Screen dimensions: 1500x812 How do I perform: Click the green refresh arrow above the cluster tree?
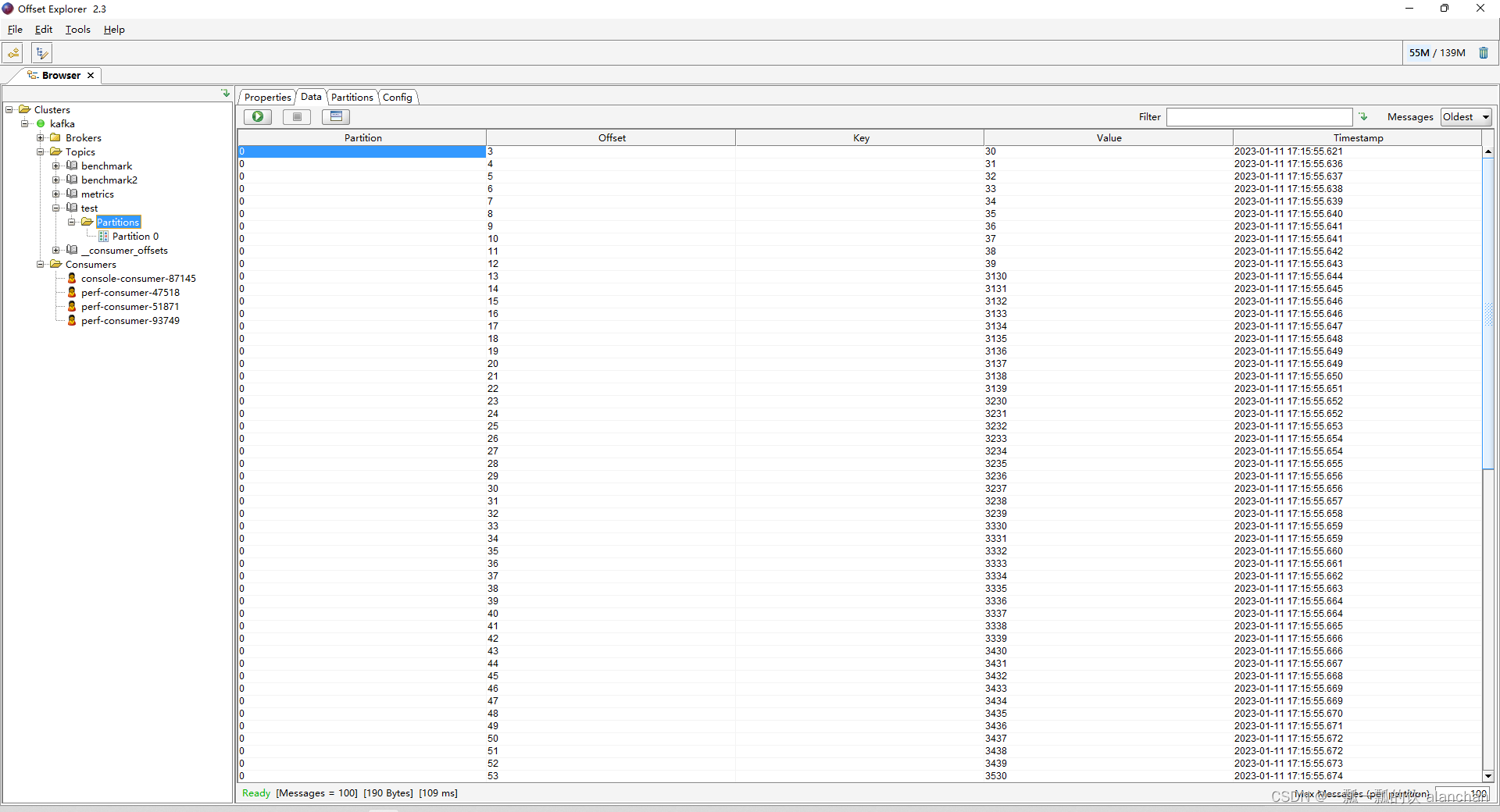tap(226, 94)
